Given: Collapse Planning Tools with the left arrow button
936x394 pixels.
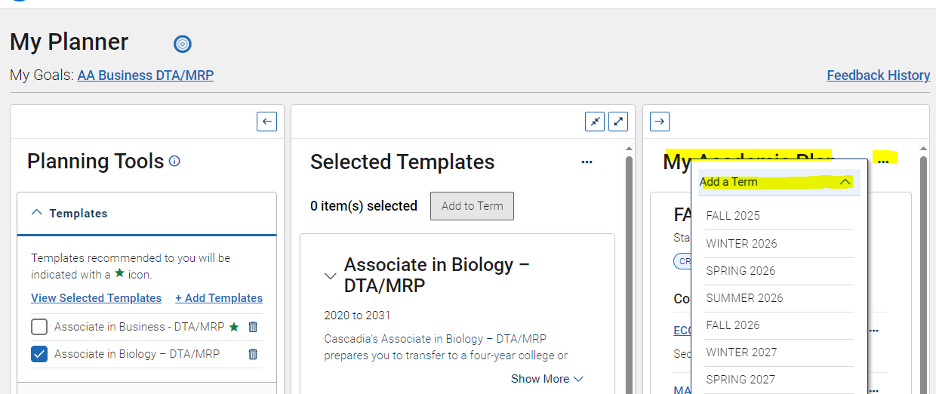Looking at the screenshot, I should pyautogui.click(x=267, y=122).
